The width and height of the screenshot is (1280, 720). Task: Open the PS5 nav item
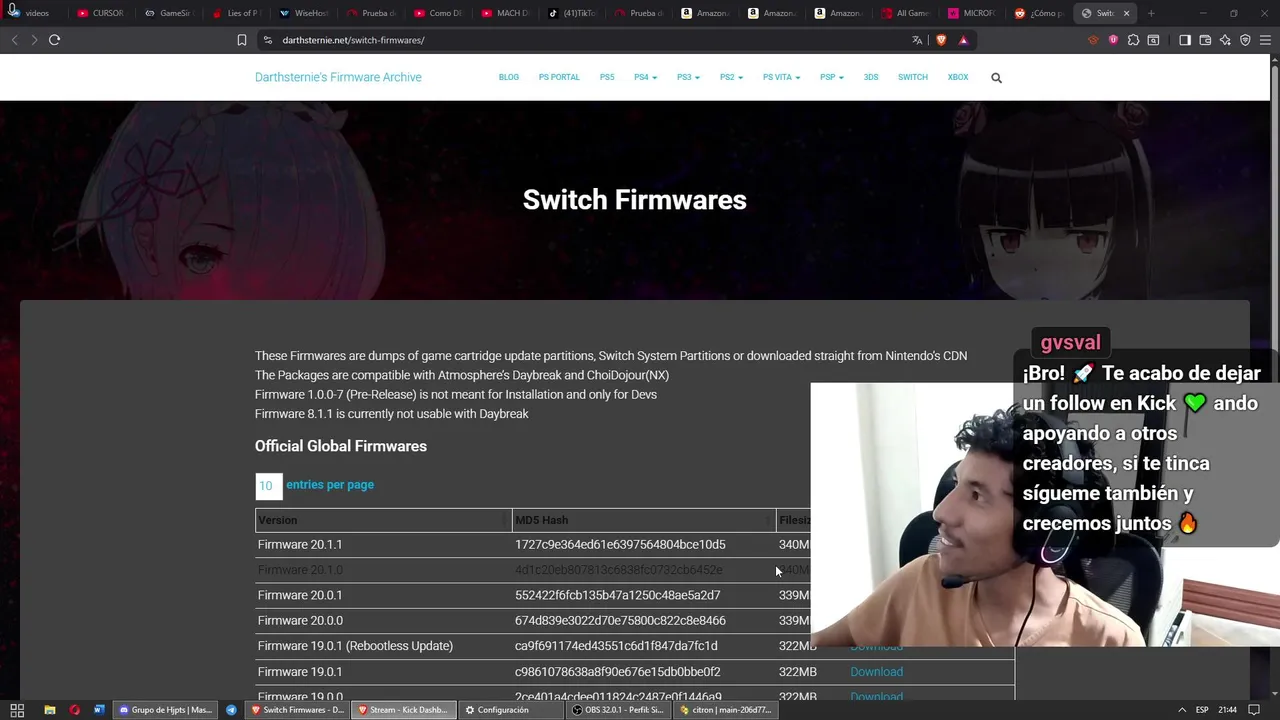tap(607, 77)
